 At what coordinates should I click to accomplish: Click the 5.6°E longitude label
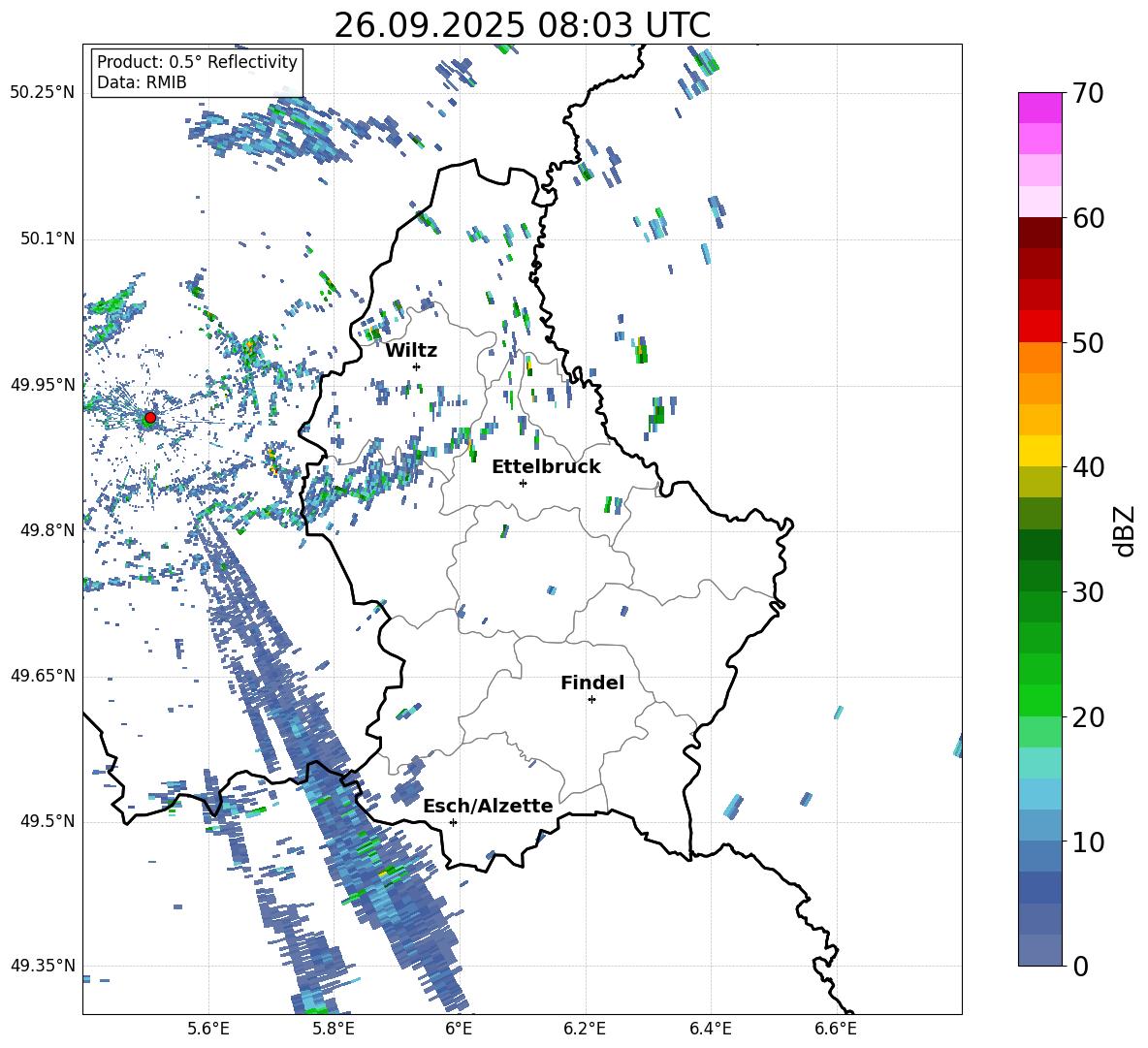click(208, 1029)
